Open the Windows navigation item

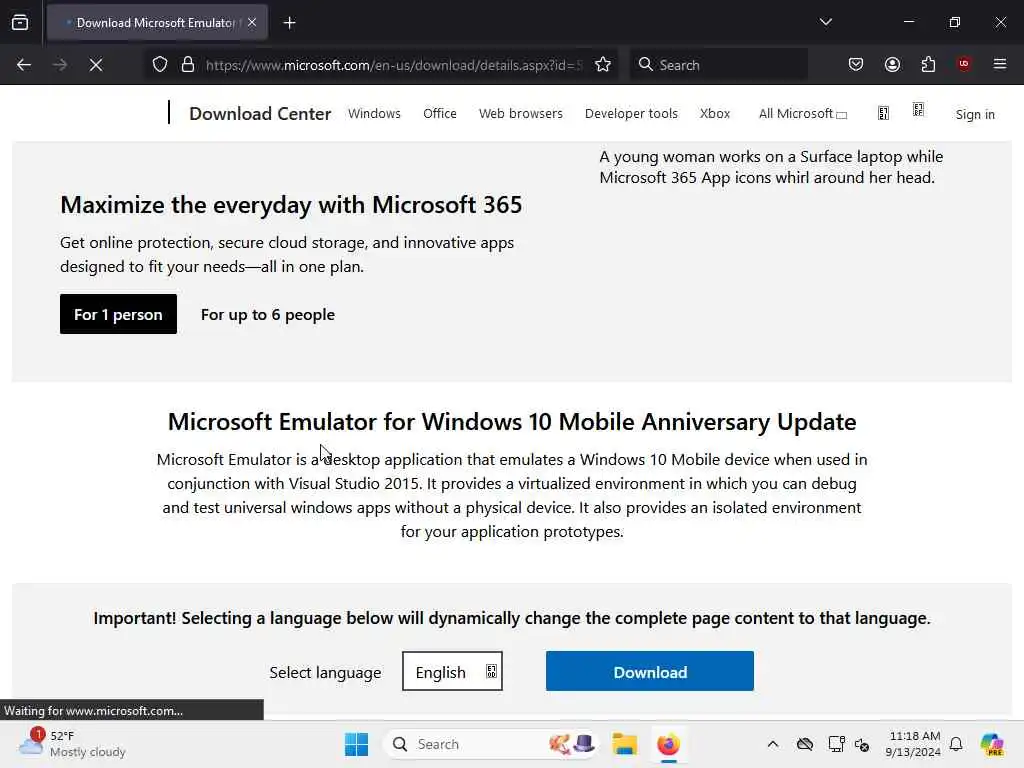pos(374,114)
